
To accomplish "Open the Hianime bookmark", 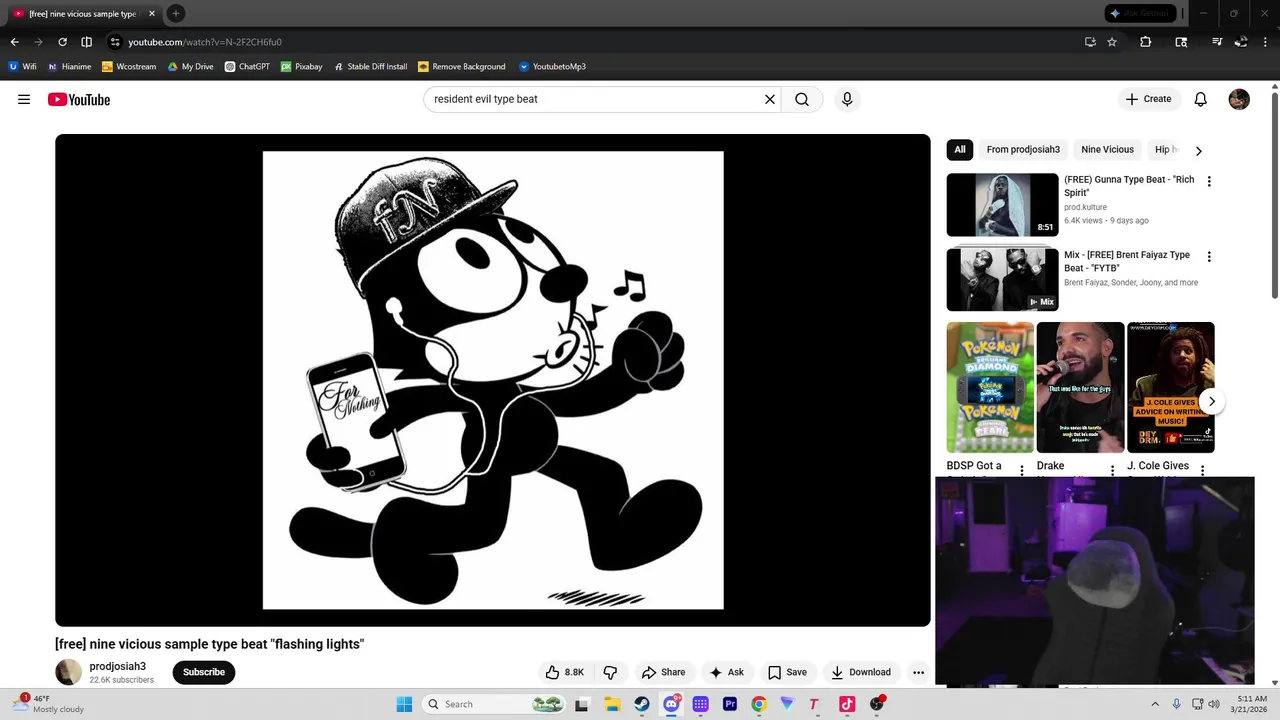I will coord(69,66).
